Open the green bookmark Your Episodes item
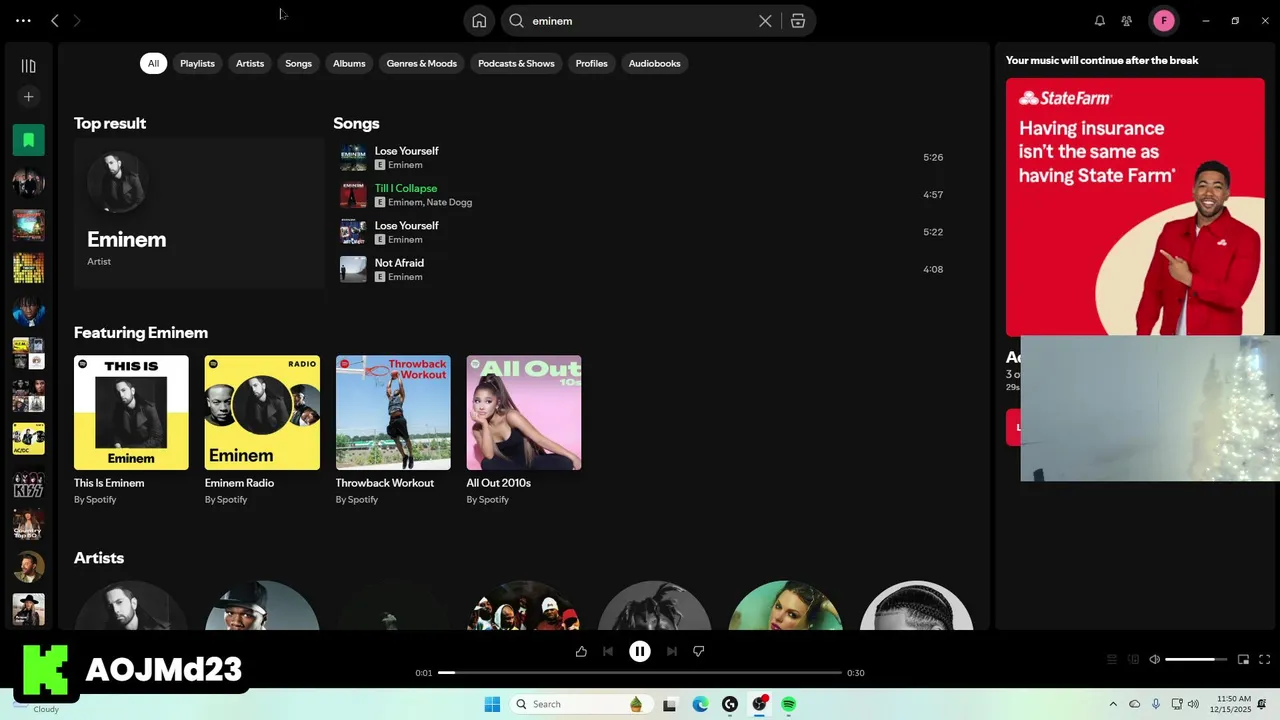 click(x=28, y=140)
